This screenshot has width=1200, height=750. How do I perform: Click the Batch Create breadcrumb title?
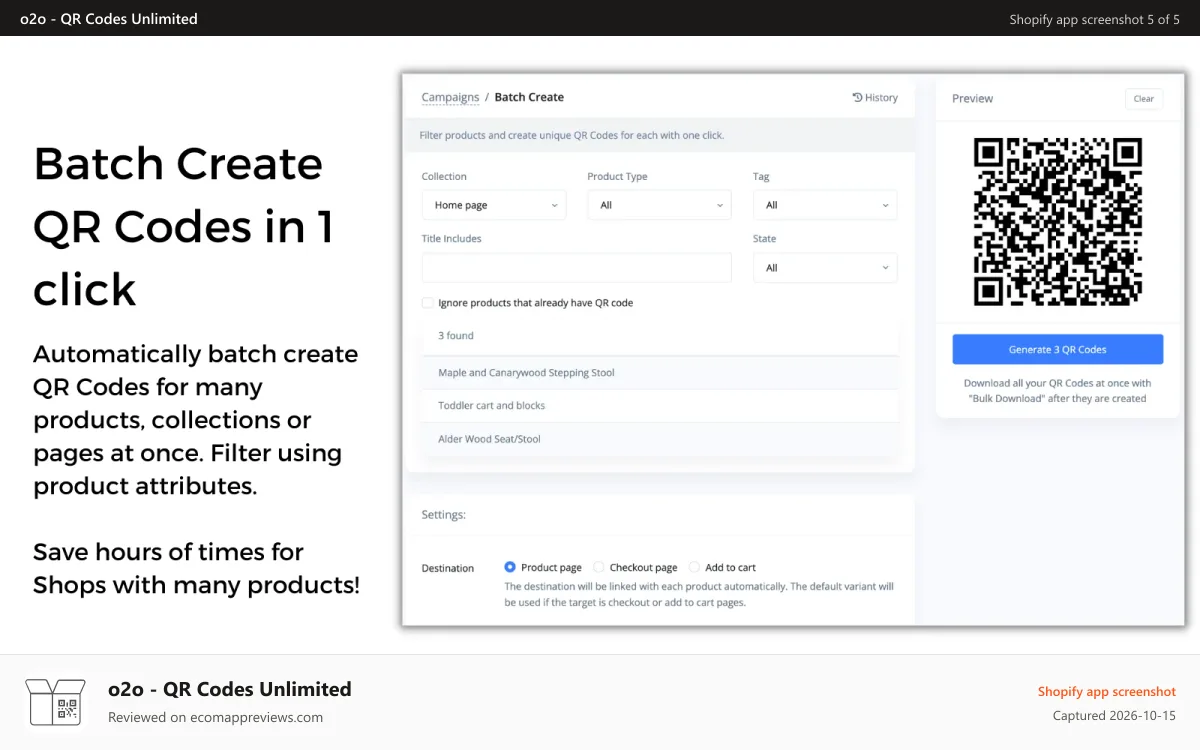click(529, 97)
